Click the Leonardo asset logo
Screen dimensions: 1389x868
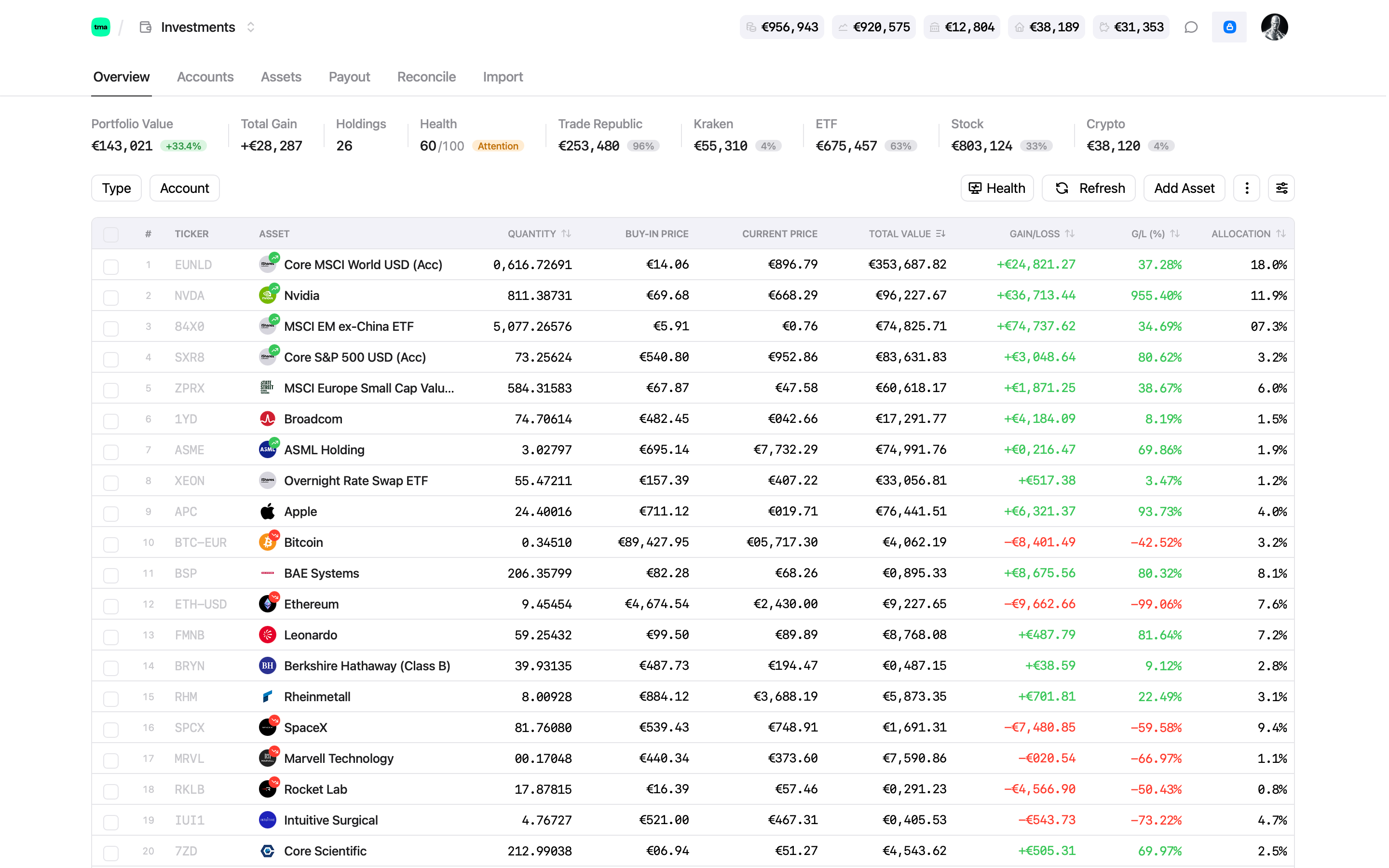click(x=268, y=635)
